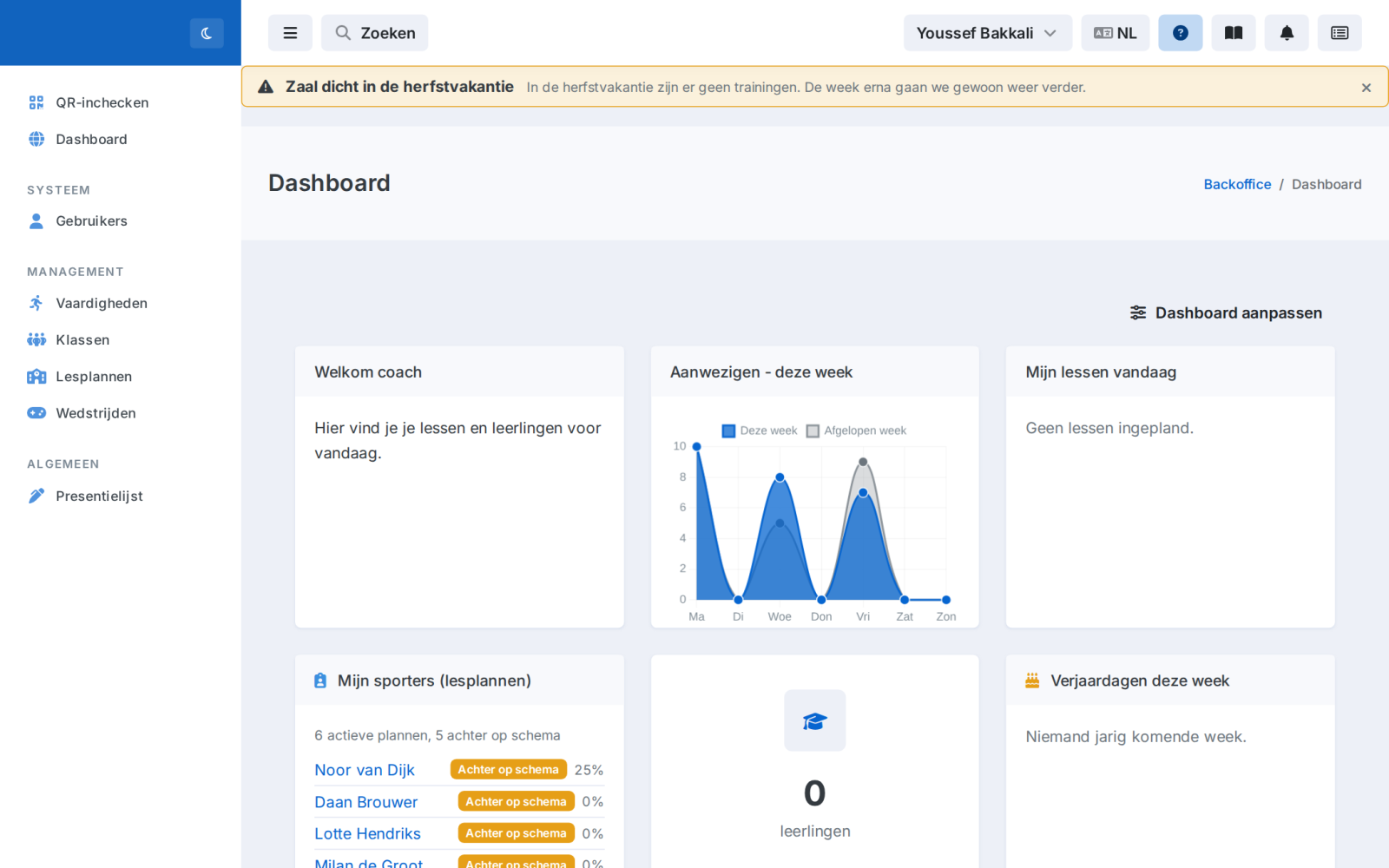Screen dimensions: 1389x868
Task: Toggle dark mode with moon icon
Action: 207,33
